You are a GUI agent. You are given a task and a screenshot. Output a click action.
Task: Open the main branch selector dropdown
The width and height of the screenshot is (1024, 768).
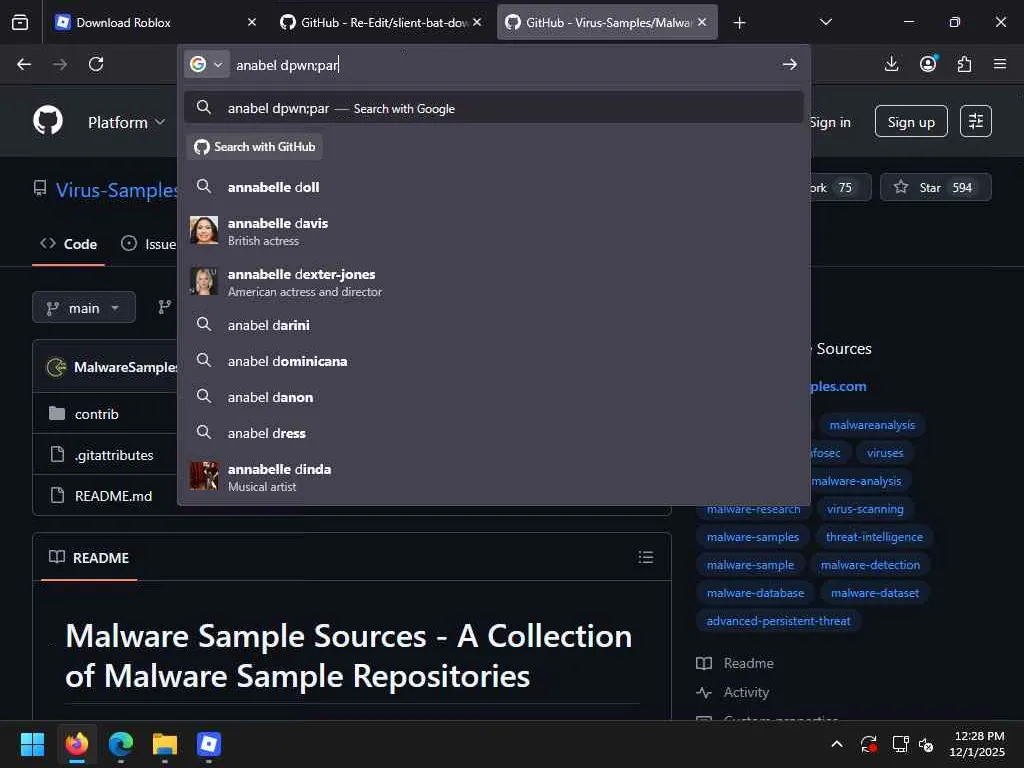tap(84, 308)
